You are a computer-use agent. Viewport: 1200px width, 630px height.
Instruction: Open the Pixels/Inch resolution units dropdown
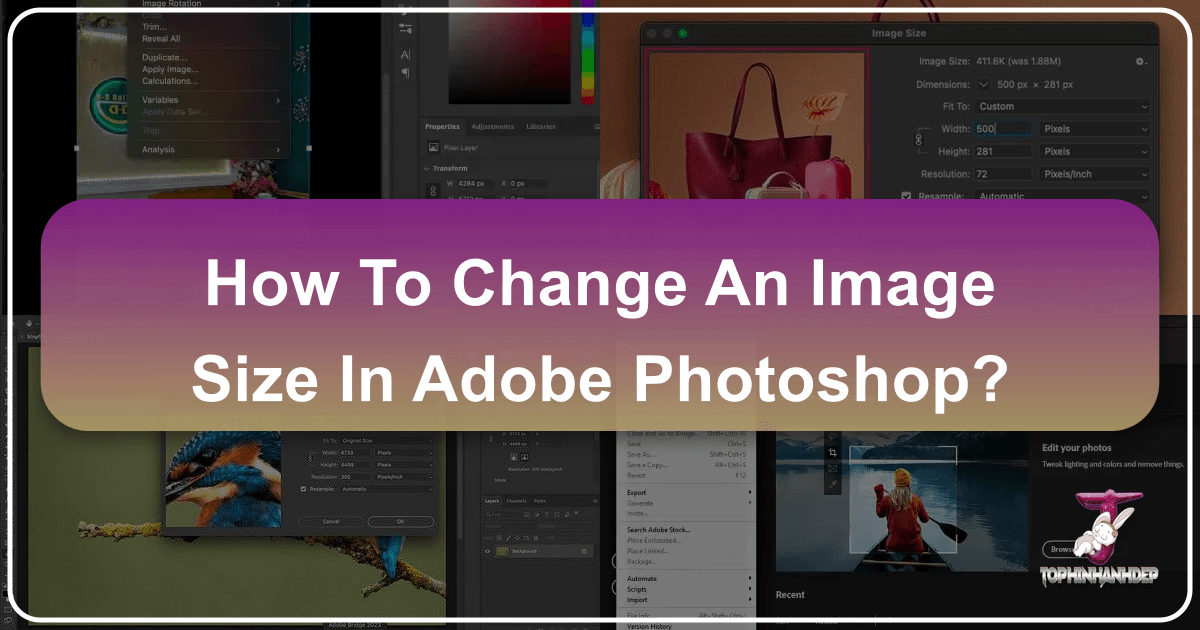pos(1094,173)
